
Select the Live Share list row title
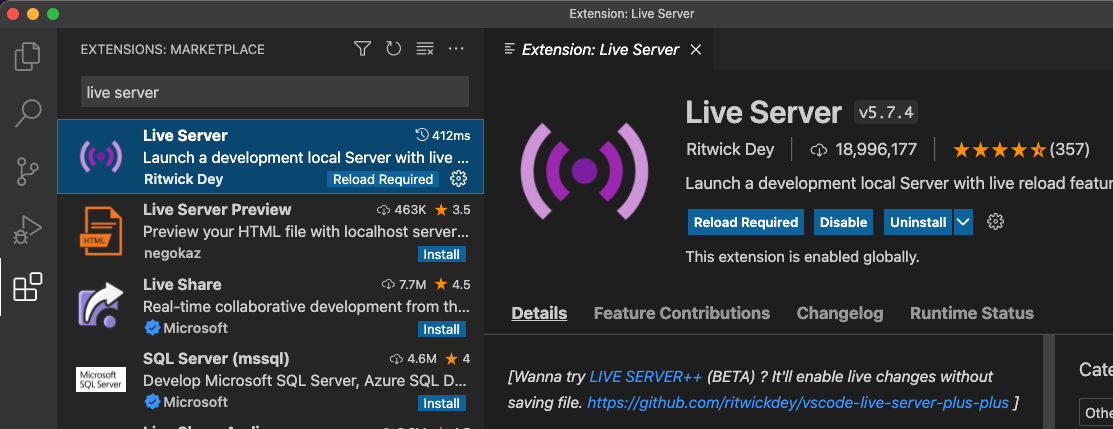click(x=182, y=284)
